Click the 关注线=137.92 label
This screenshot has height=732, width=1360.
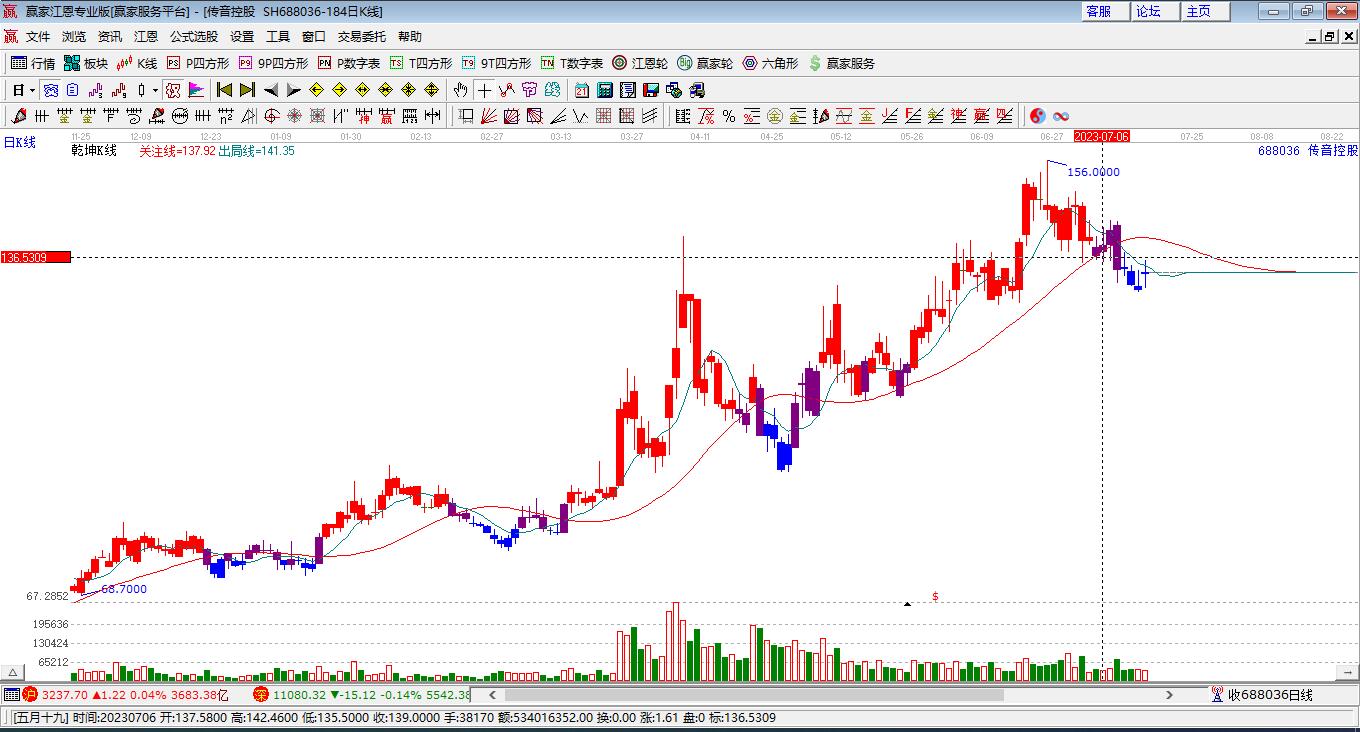coord(177,151)
